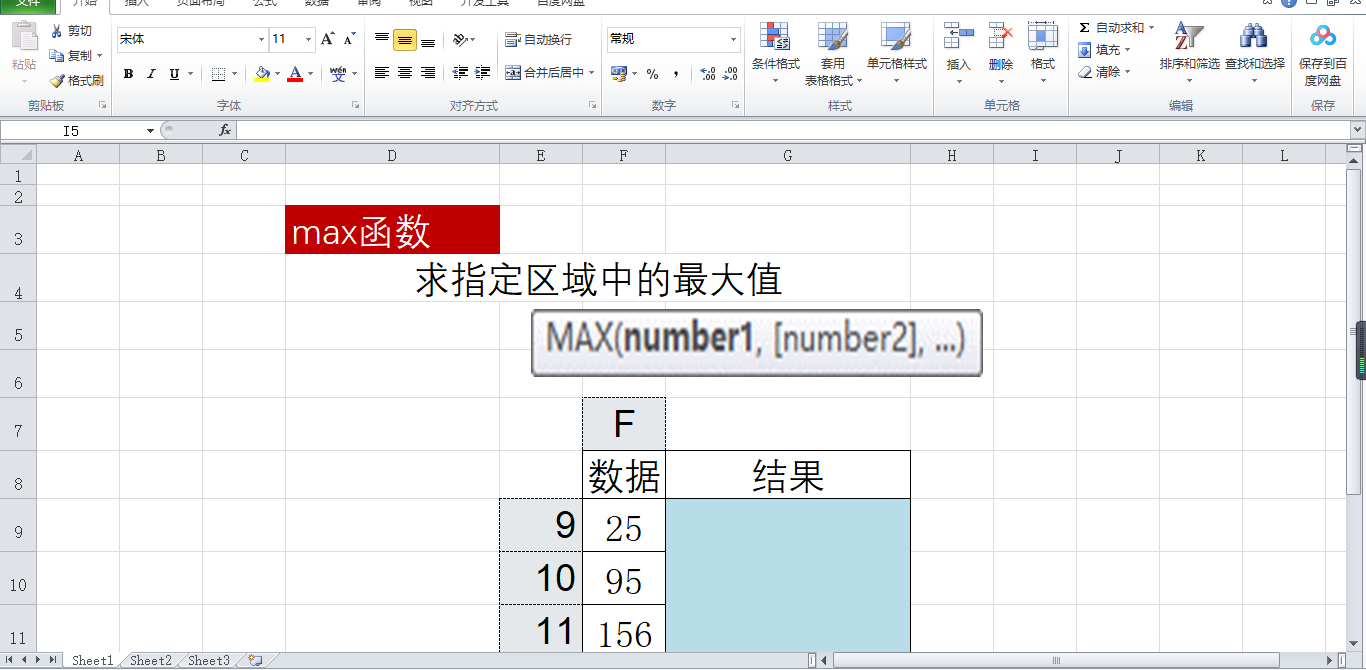Expand the formula bar
The height and width of the screenshot is (670, 1366).
1357,130
